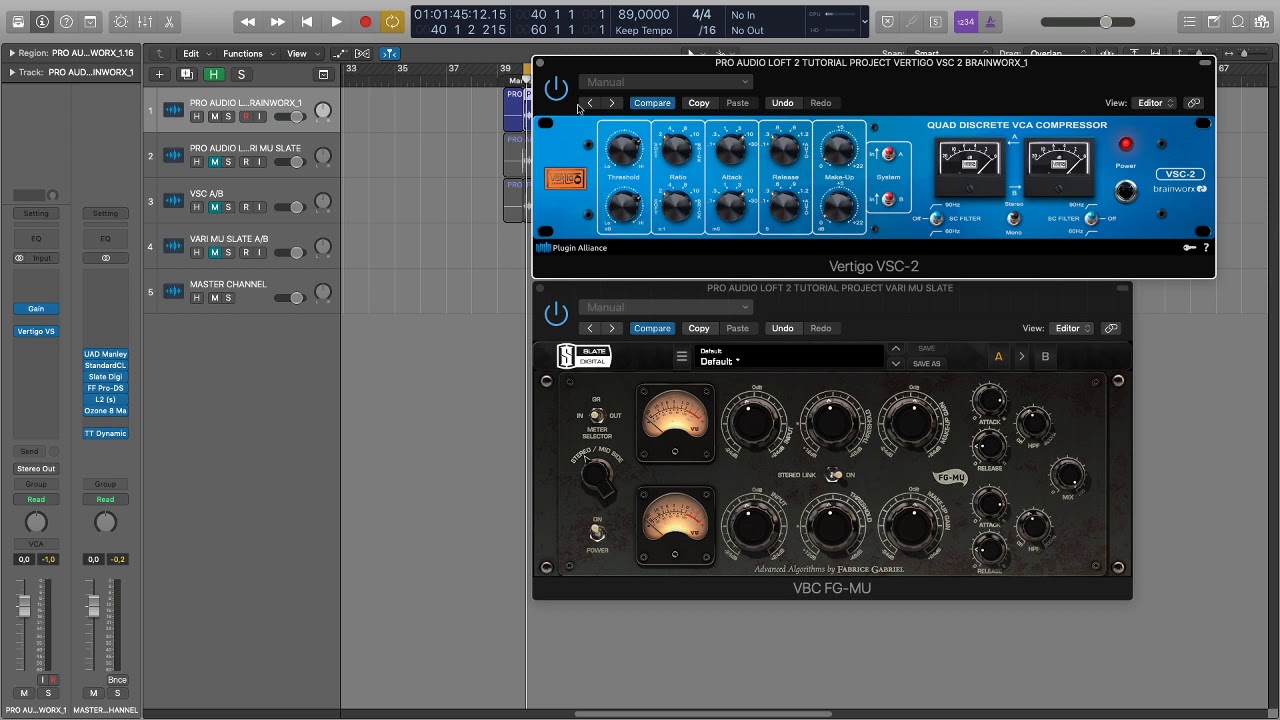Click Undo in the Vertigo VSC-2 window
1280x720 pixels.
tap(782, 103)
